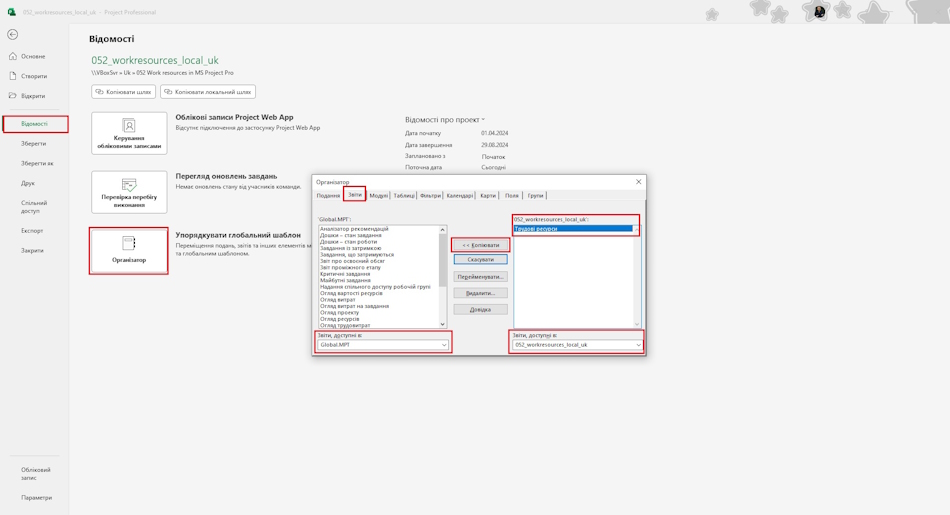The height and width of the screenshot is (515, 950).
Task: Click the Скасувати button
Action: (x=480, y=260)
